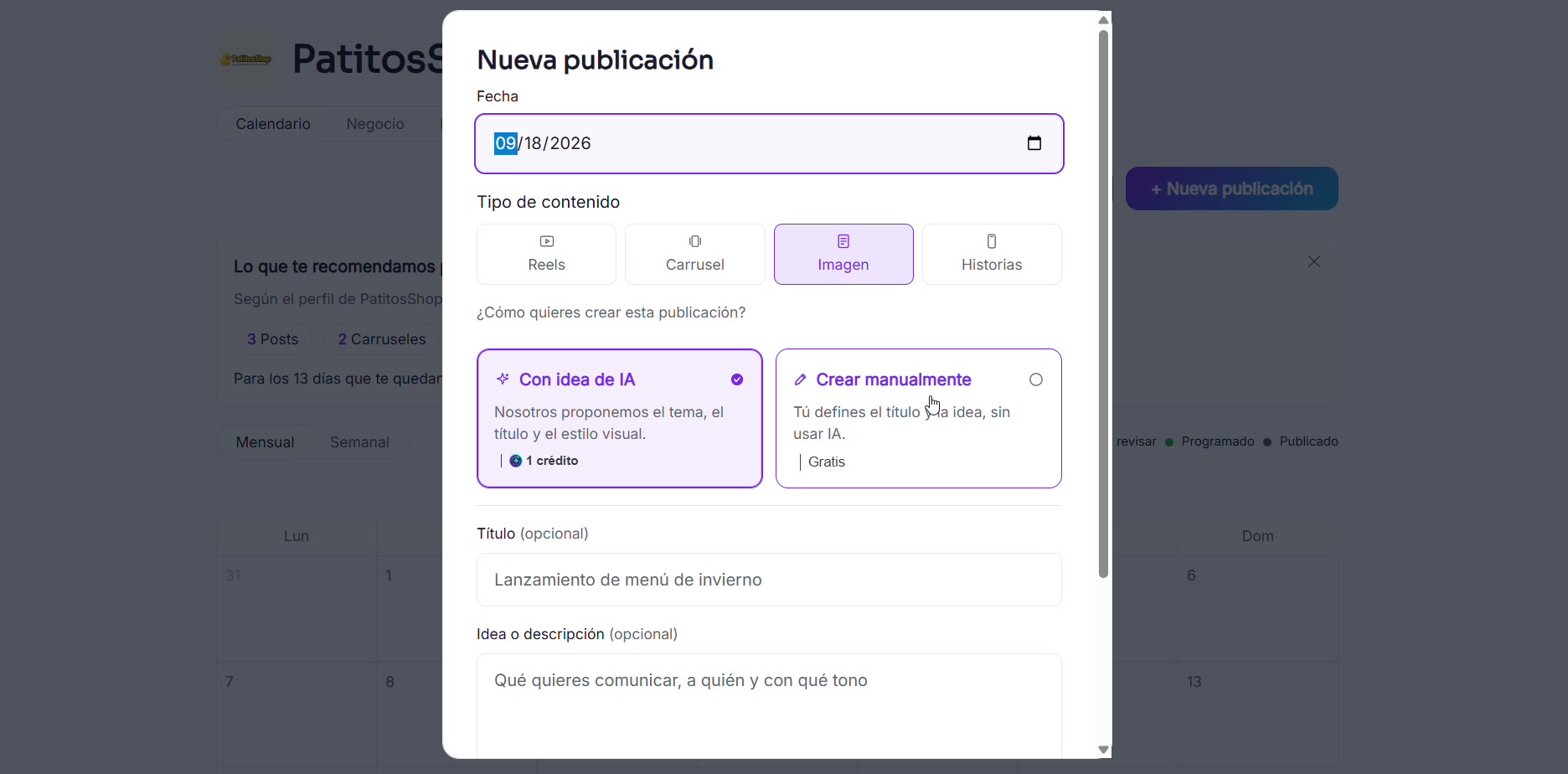1568x774 pixels.
Task: Click the Fecha date field
Action: pos(769,144)
